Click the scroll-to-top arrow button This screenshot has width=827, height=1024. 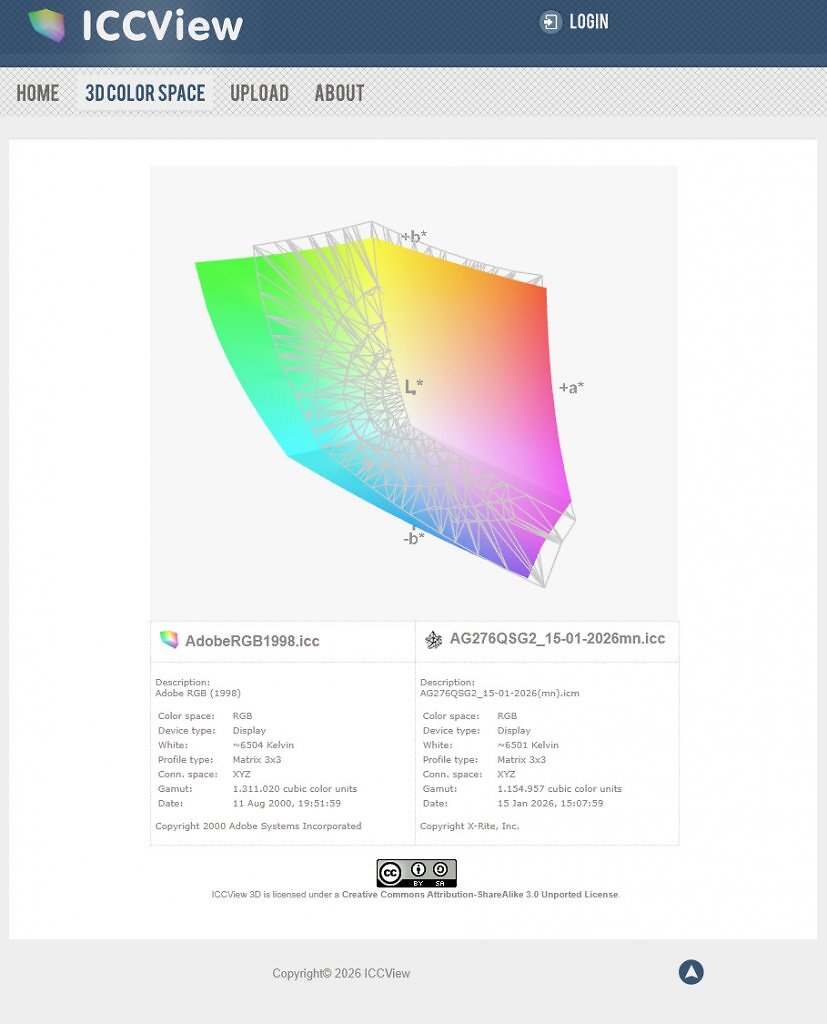click(691, 972)
